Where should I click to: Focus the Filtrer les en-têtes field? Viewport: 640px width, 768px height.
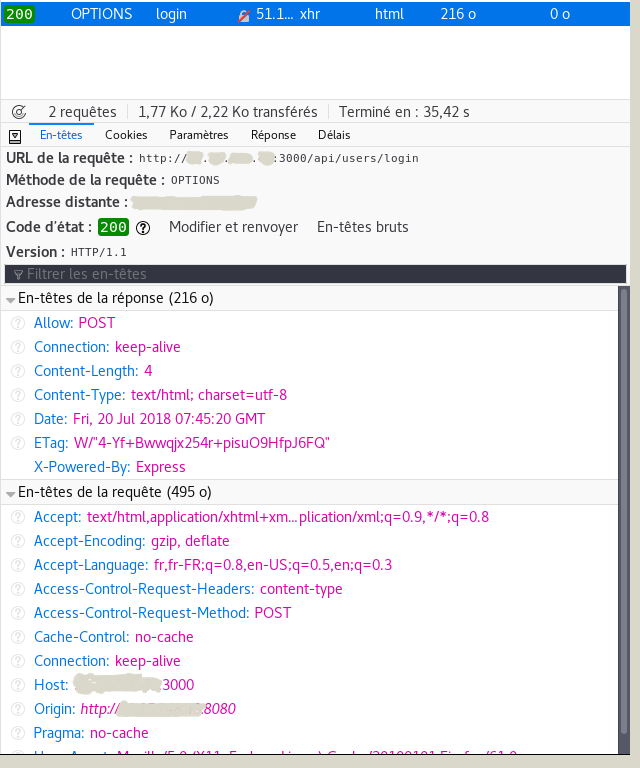[316, 274]
